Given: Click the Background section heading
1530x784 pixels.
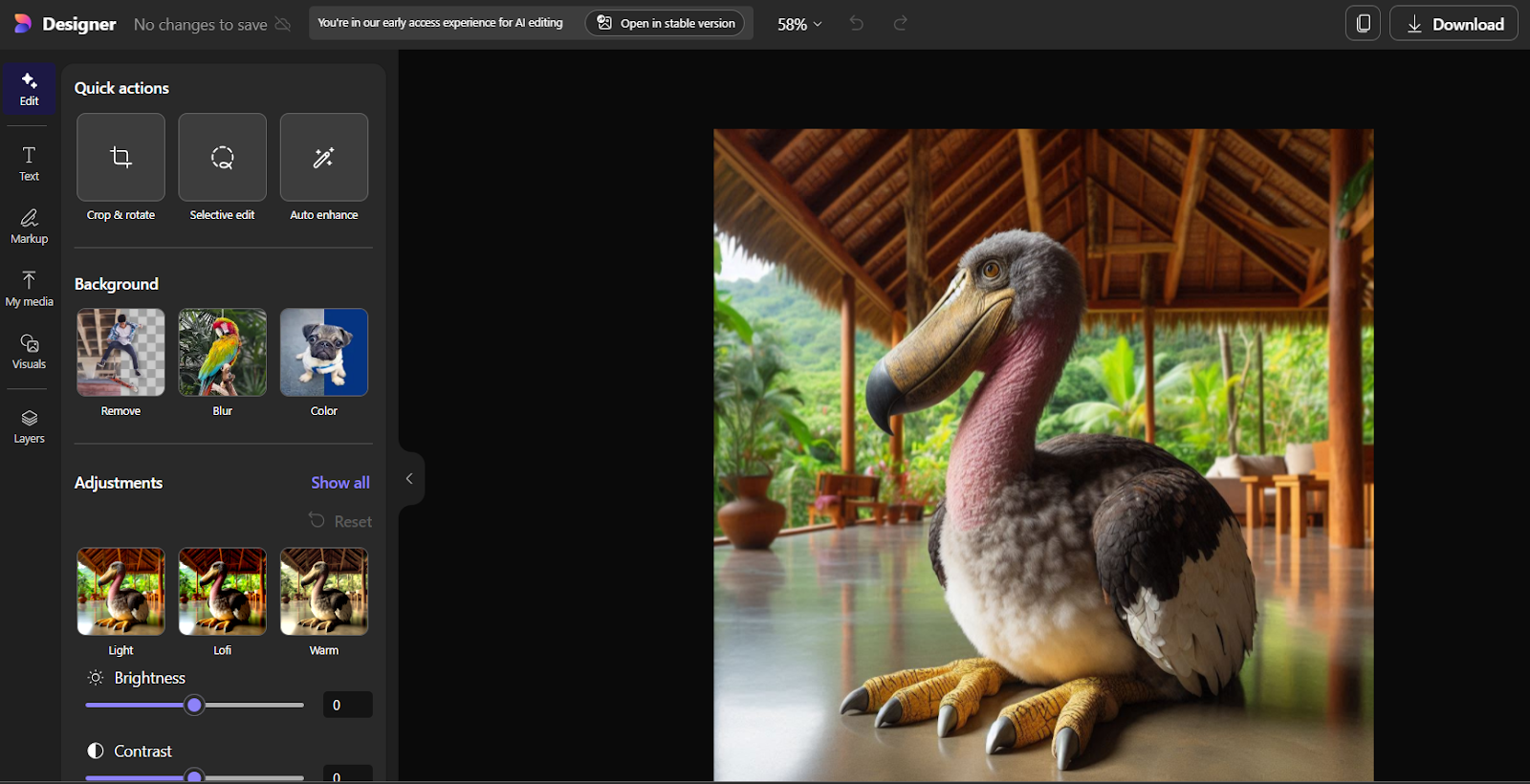Looking at the screenshot, I should (x=117, y=284).
